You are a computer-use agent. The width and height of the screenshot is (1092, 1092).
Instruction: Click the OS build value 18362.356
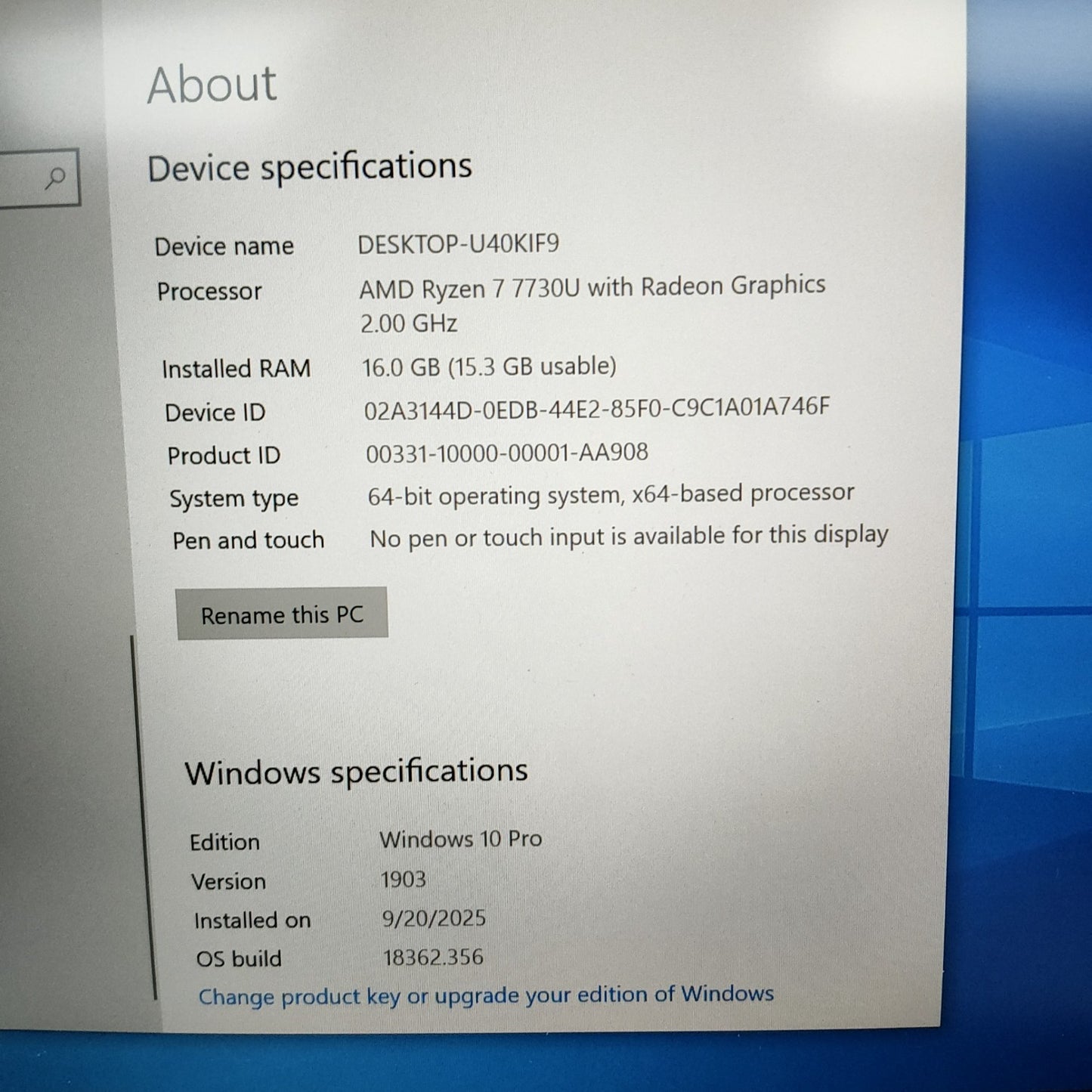pyautogui.click(x=433, y=957)
